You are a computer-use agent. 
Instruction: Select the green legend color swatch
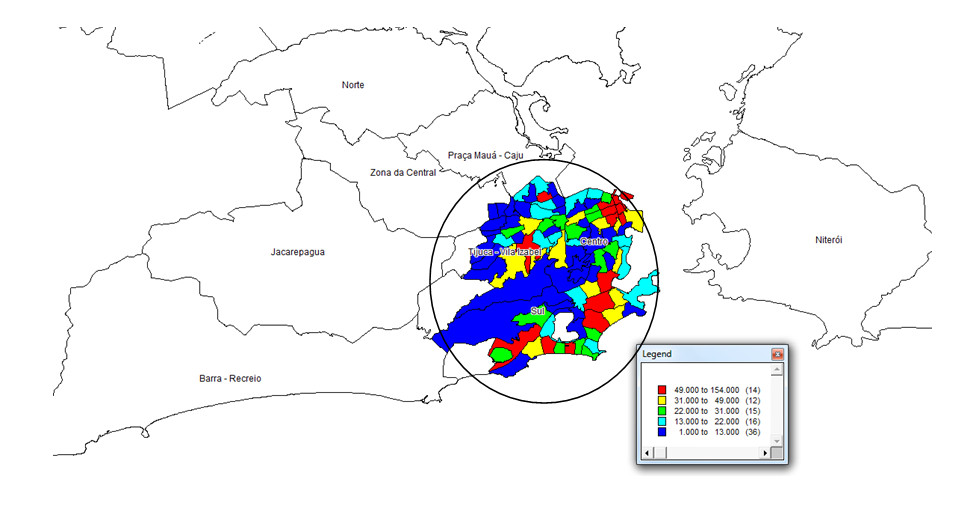pos(661,411)
